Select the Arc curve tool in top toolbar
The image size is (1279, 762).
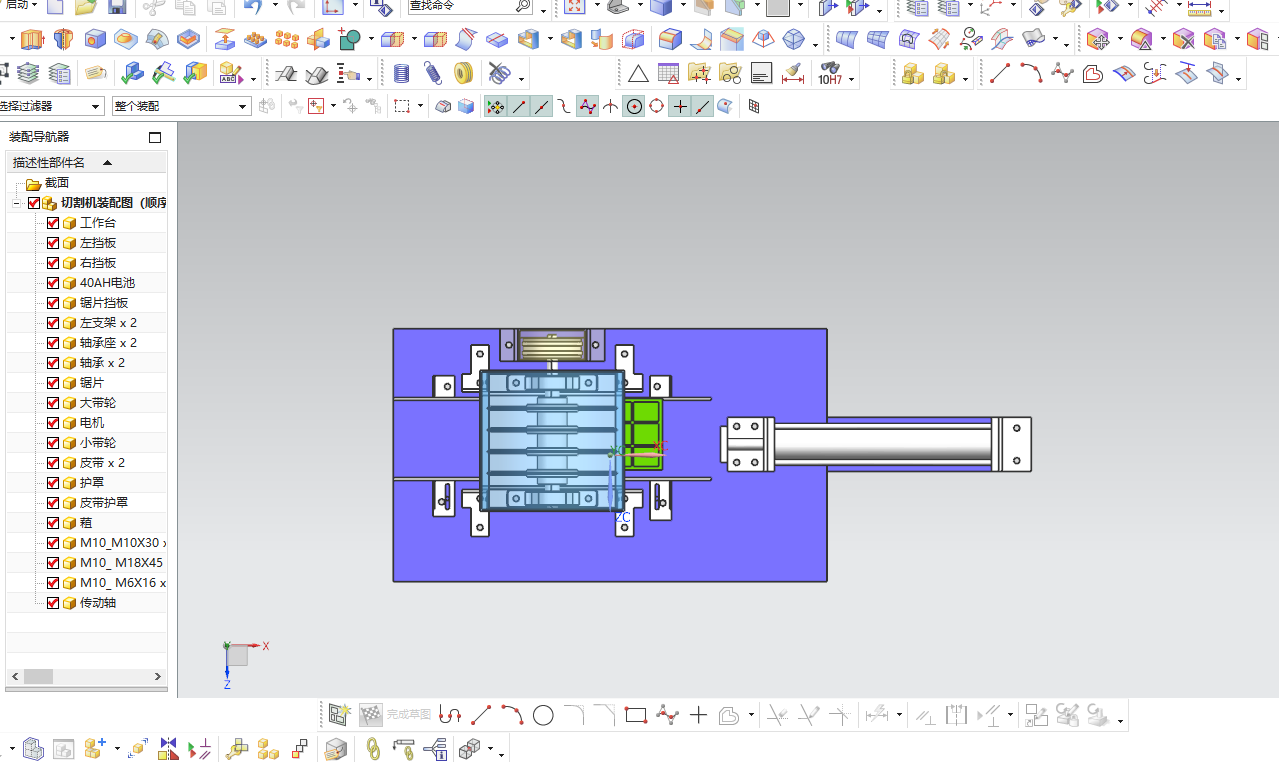click(x=1031, y=74)
